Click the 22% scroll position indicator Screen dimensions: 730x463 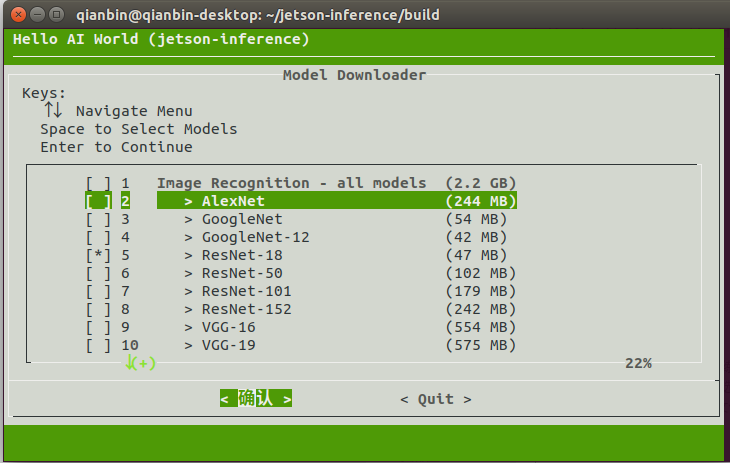638,363
